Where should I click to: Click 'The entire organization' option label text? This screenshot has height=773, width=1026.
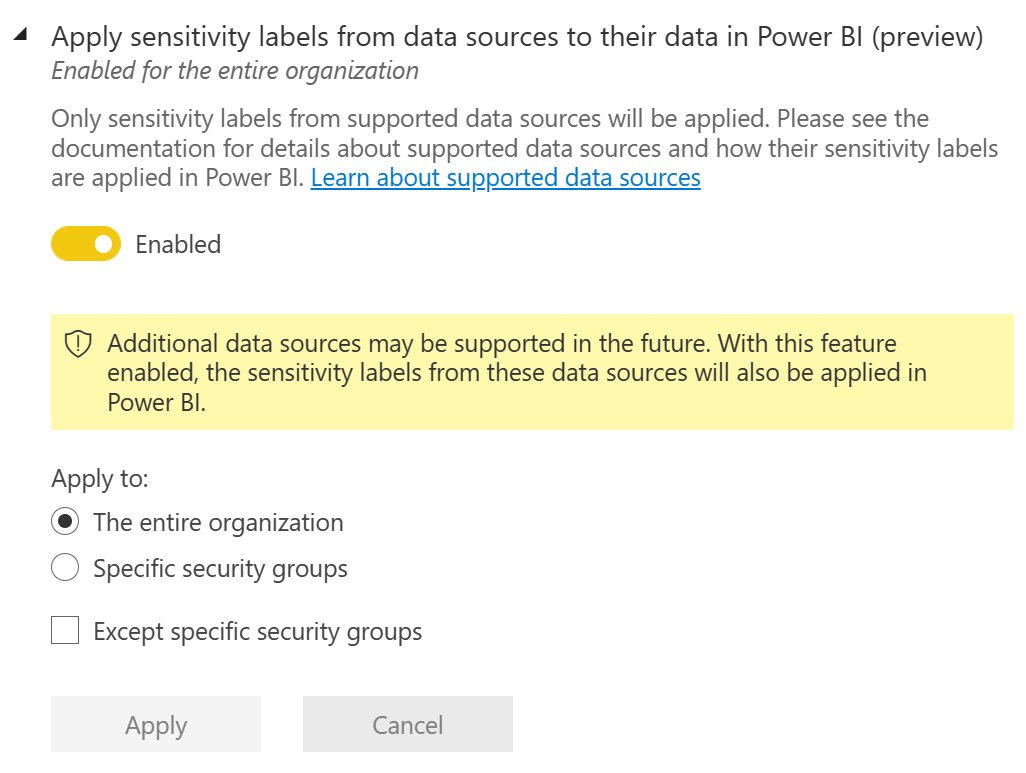click(218, 523)
